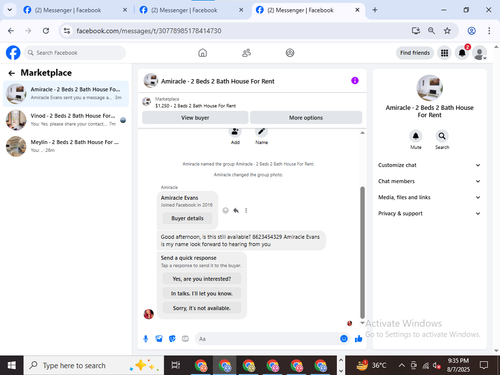The width and height of the screenshot is (500, 375).
Task: Click the View buyer button
Action: pyautogui.click(x=195, y=118)
